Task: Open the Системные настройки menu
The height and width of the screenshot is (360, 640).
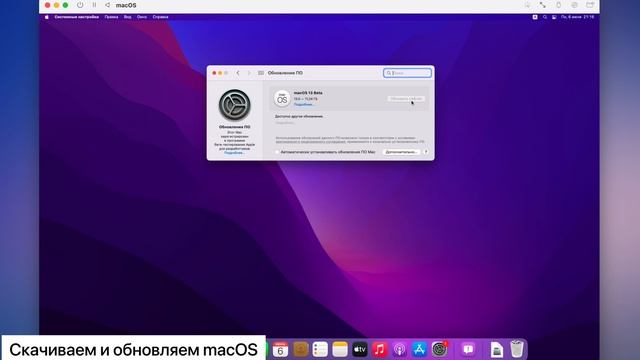Action: [77, 17]
